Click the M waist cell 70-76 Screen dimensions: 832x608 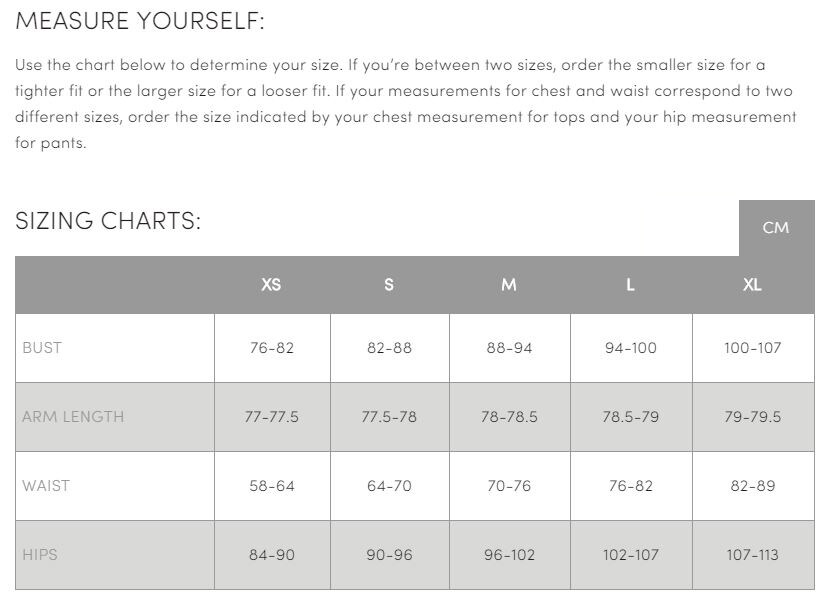(508, 486)
